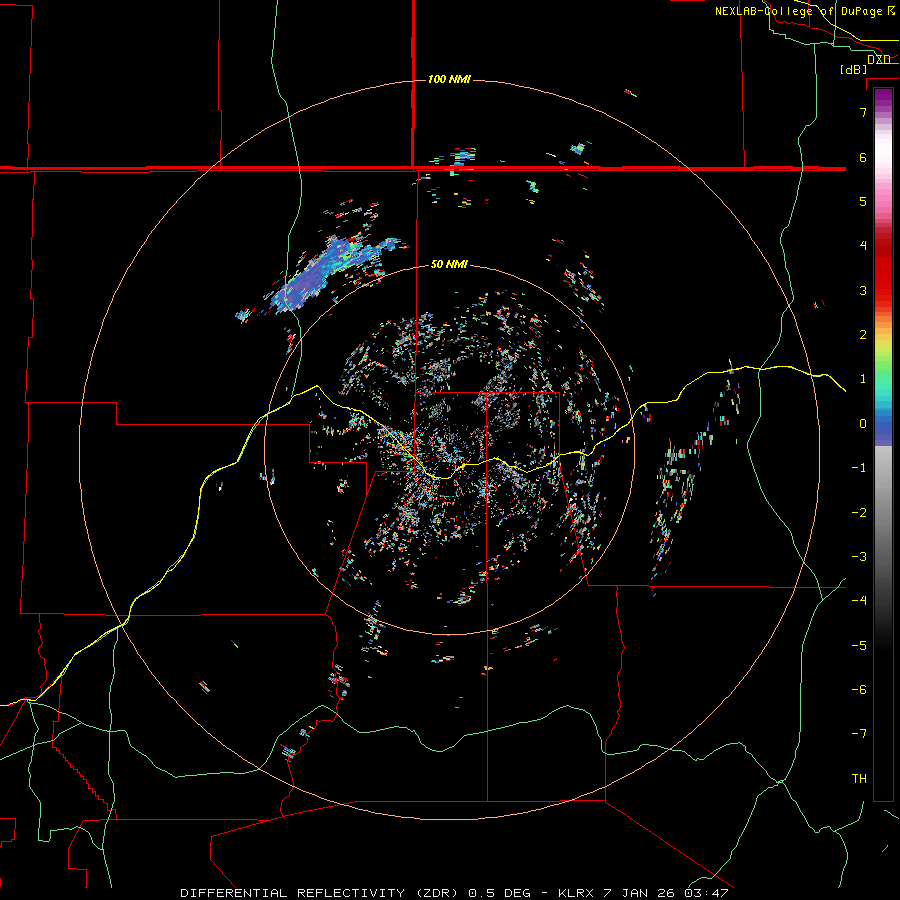Click the TH label on the color scale
The height and width of the screenshot is (900, 900).
[859, 779]
